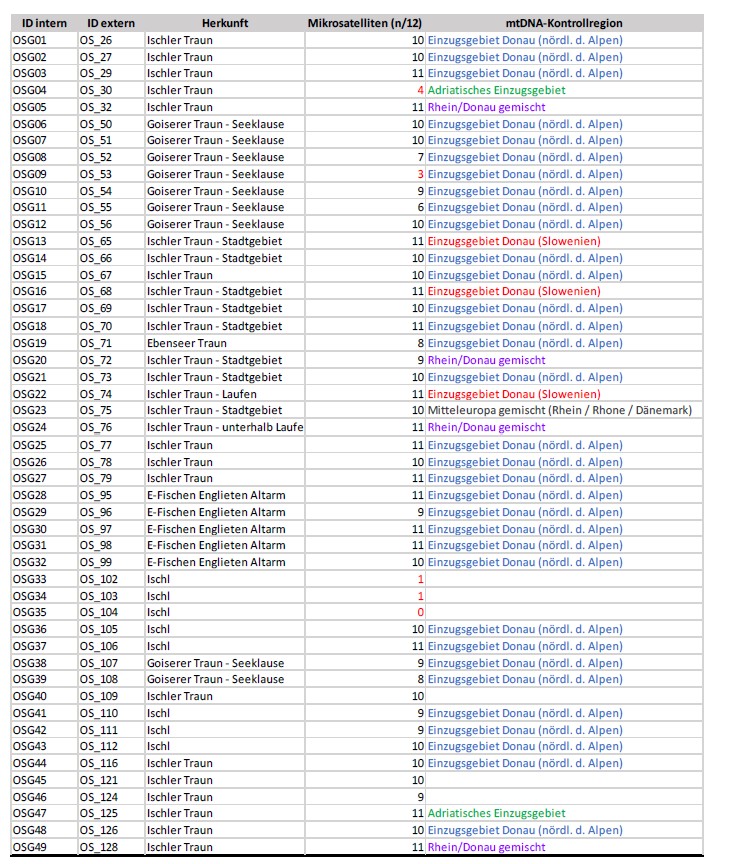Click the OS_30 external ID cell
Image resolution: width=733 pixels, height=864 pixels.
pyautogui.click(x=97, y=90)
